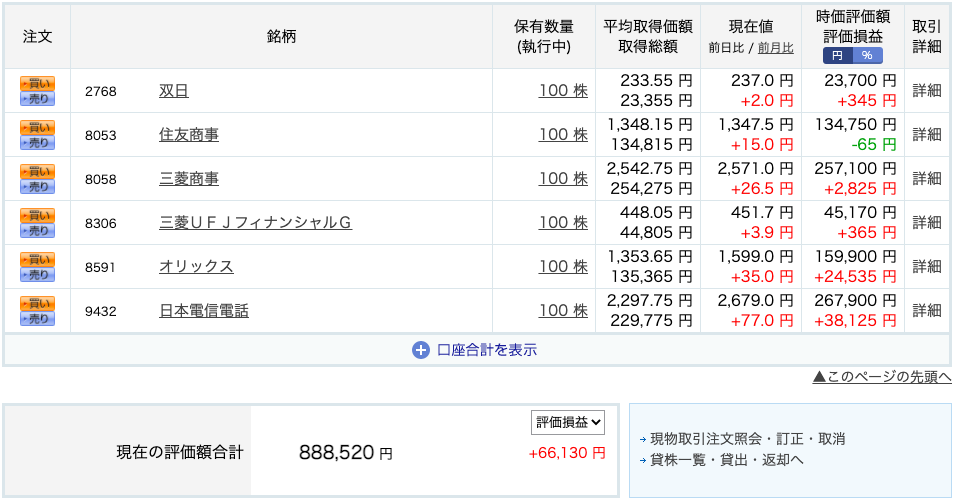This screenshot has width=954, height=503.
Task: Click 100 株 quantity for 双日
Action: [563, 91]
